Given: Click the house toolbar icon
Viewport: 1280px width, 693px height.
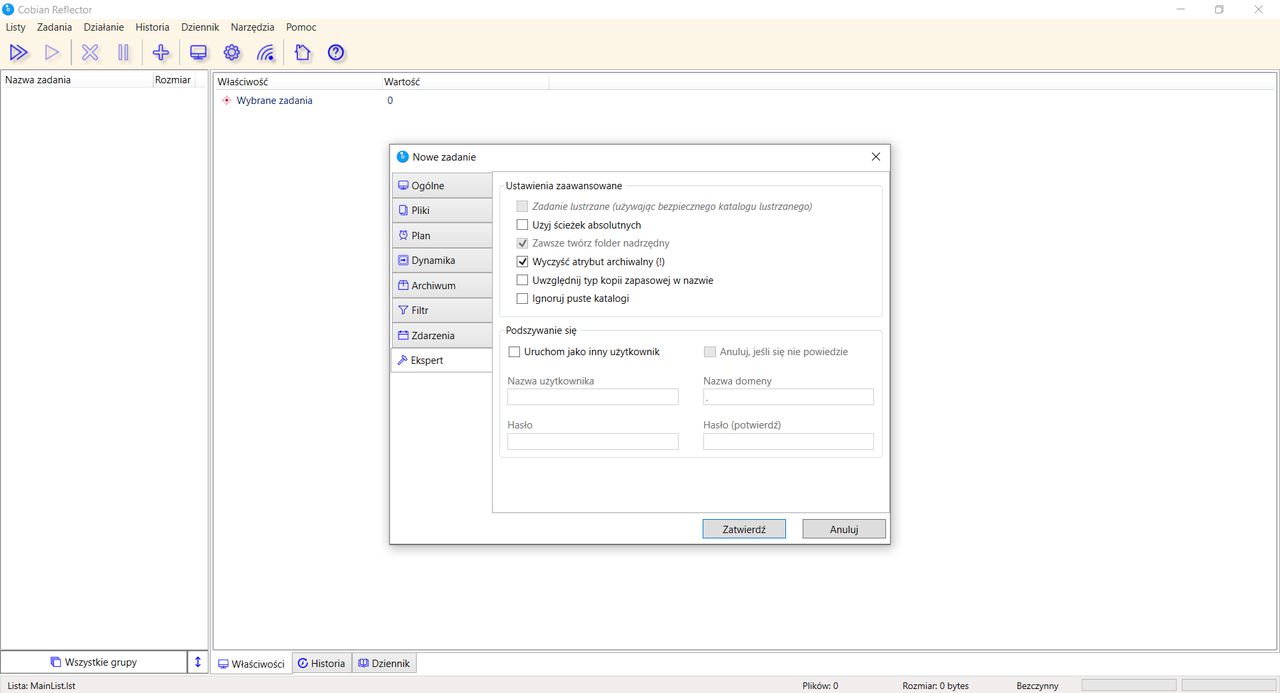Looking at the screenshot, I should tap(302, 53).
